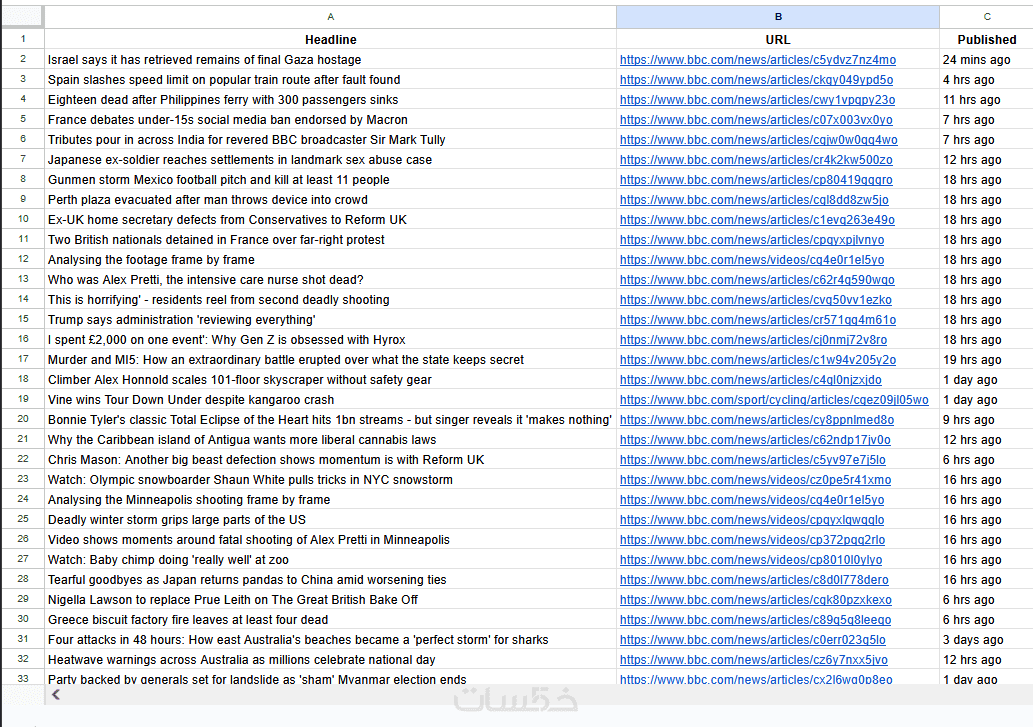Open the c89g5g8leeqo article link
The height and width of the screenshot is (727, 1033).
(756, 620)
